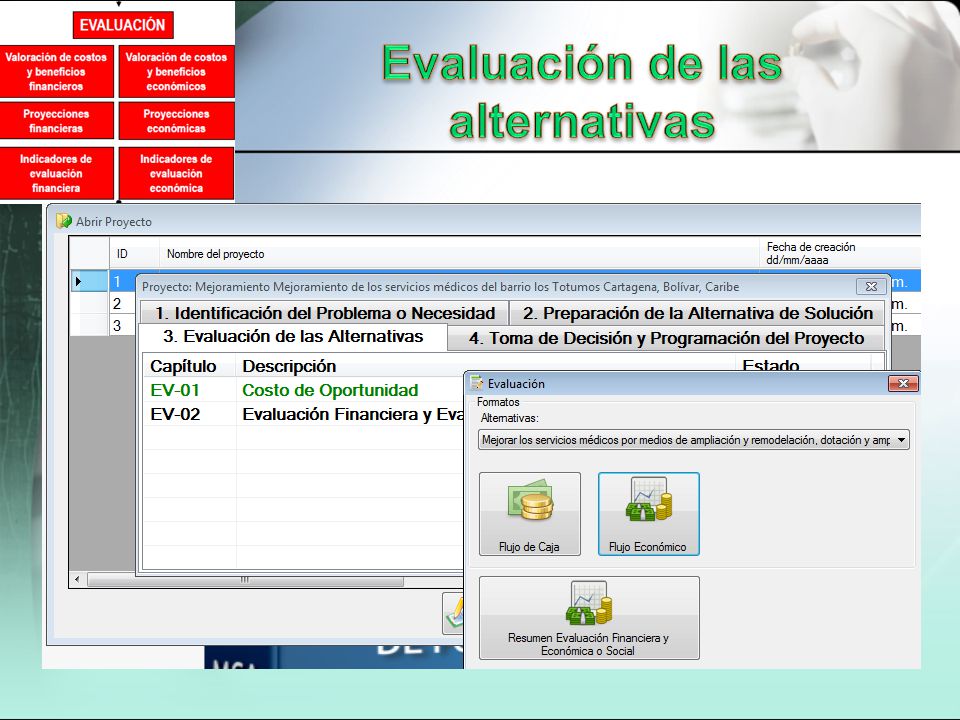Click the Fecha de creación column header
960x720 pixels.
840,253
